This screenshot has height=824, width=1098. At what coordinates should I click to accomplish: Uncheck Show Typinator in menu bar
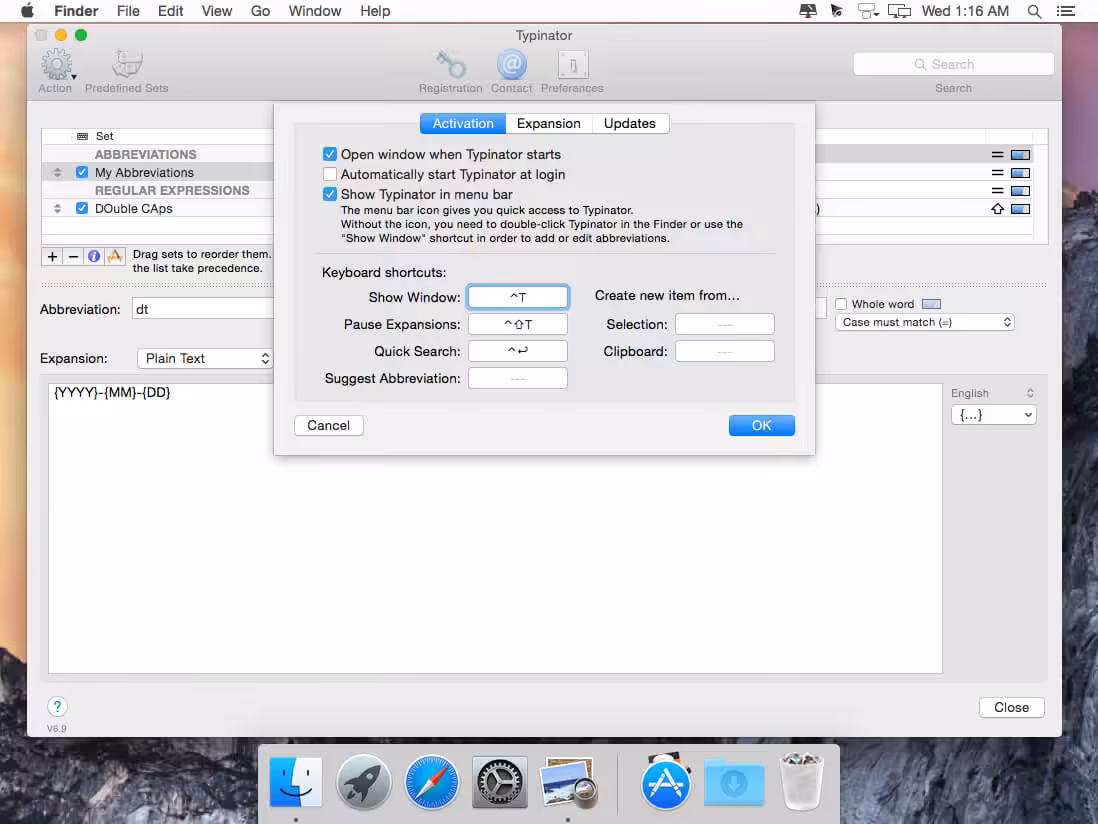tap(330, 194)
